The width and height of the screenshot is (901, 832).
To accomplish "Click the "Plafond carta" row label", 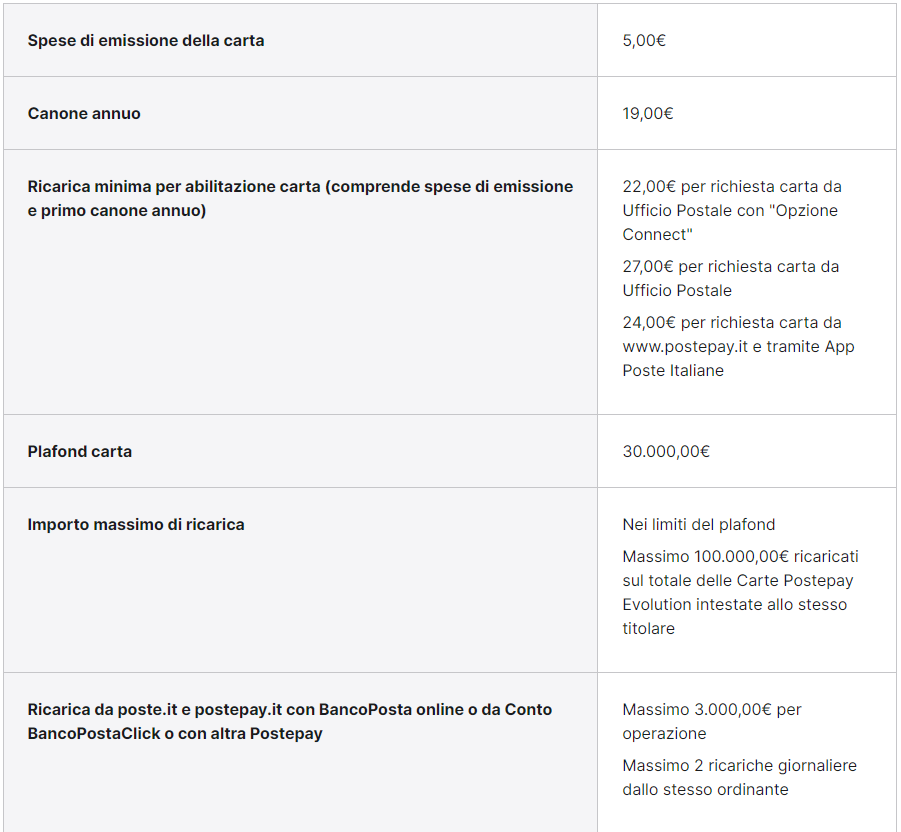I will [80, 452].
